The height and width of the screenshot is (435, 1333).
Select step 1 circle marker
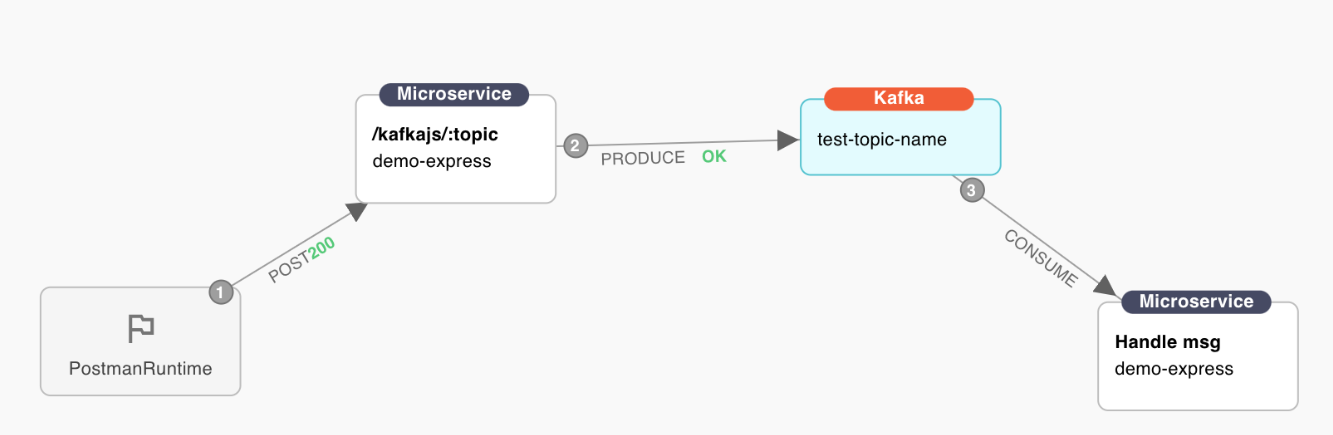(221, 292)
